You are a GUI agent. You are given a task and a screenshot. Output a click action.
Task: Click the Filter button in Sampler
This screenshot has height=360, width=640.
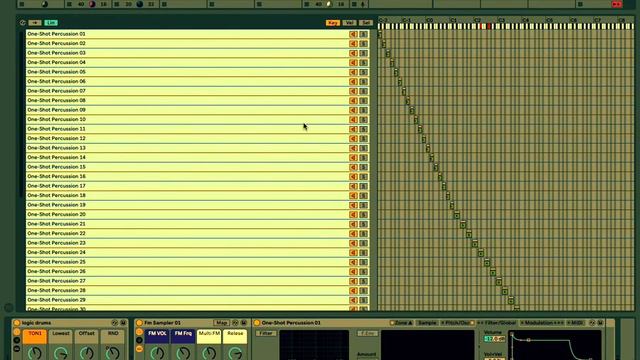[266, 333]
